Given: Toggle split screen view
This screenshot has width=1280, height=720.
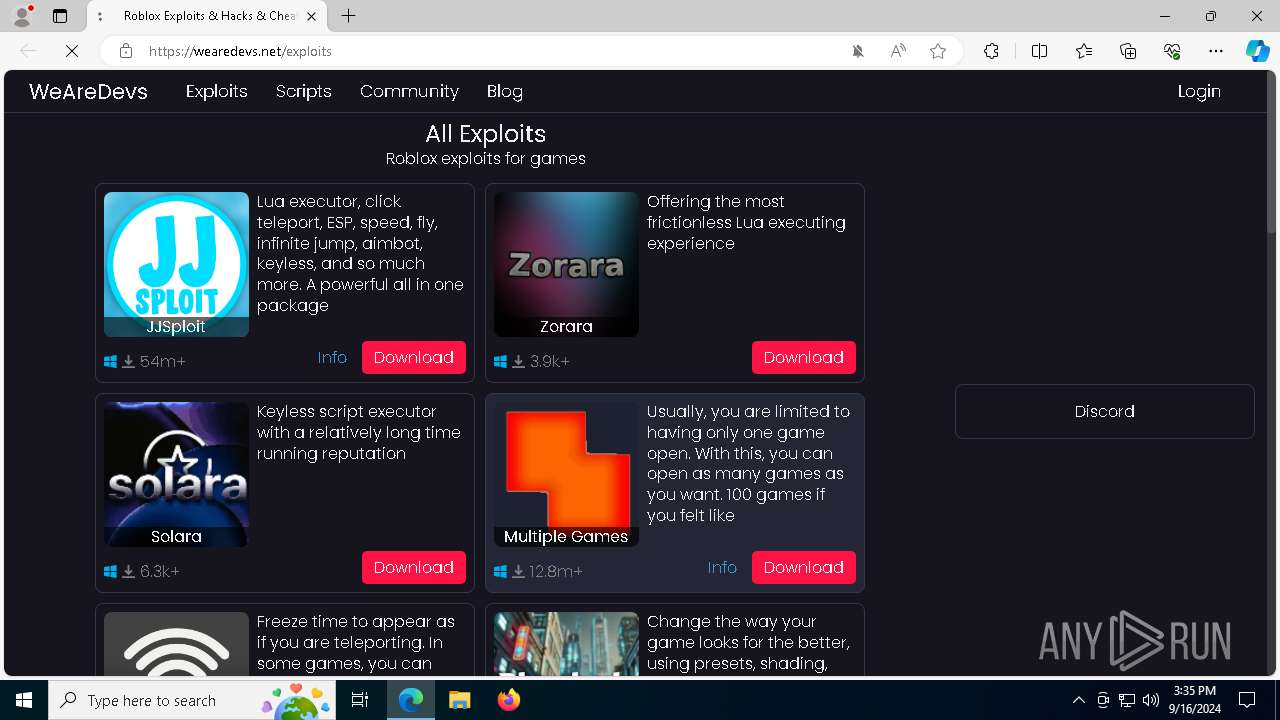Looking at the screenshot, I should (x=1039, y=51).
